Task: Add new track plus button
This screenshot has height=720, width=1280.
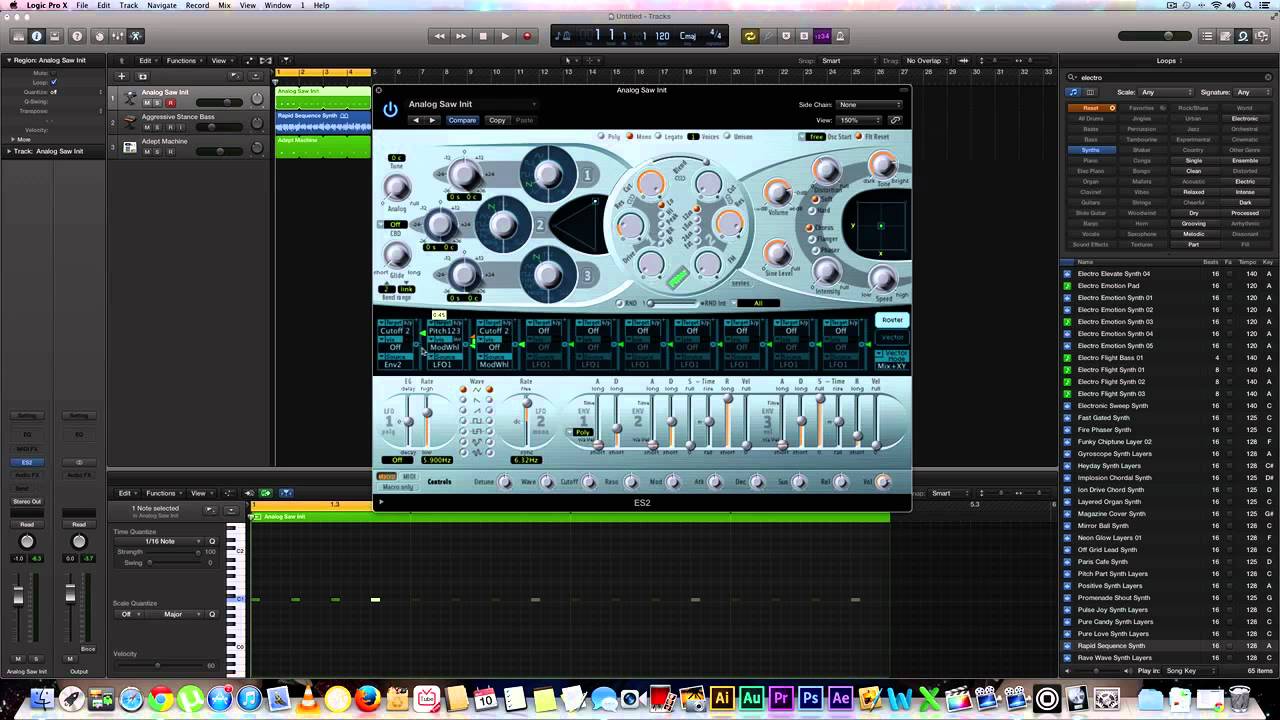Action: [x=122, y=76]
